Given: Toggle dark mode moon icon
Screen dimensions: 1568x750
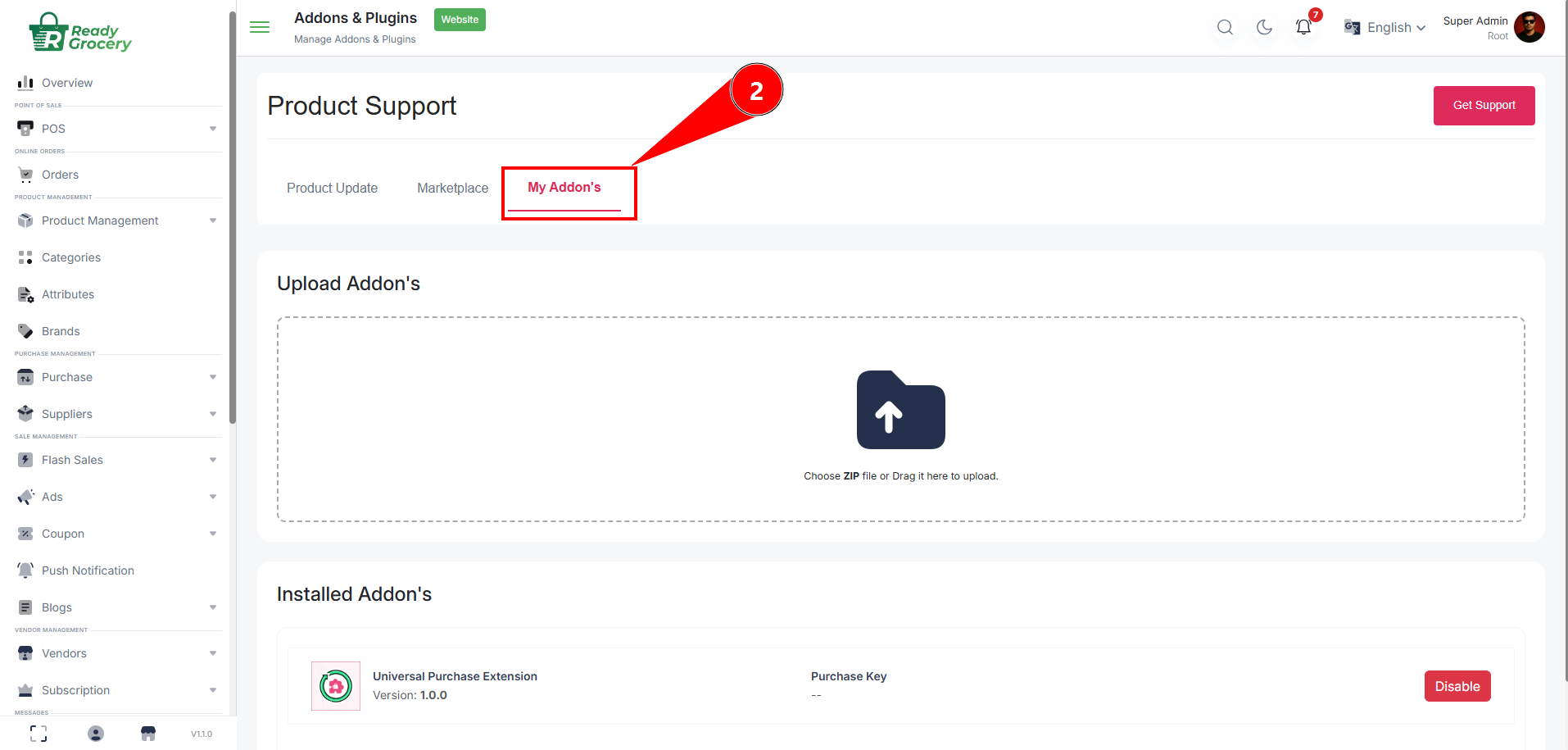Looking at the screenshot, I should point(1264,27).
